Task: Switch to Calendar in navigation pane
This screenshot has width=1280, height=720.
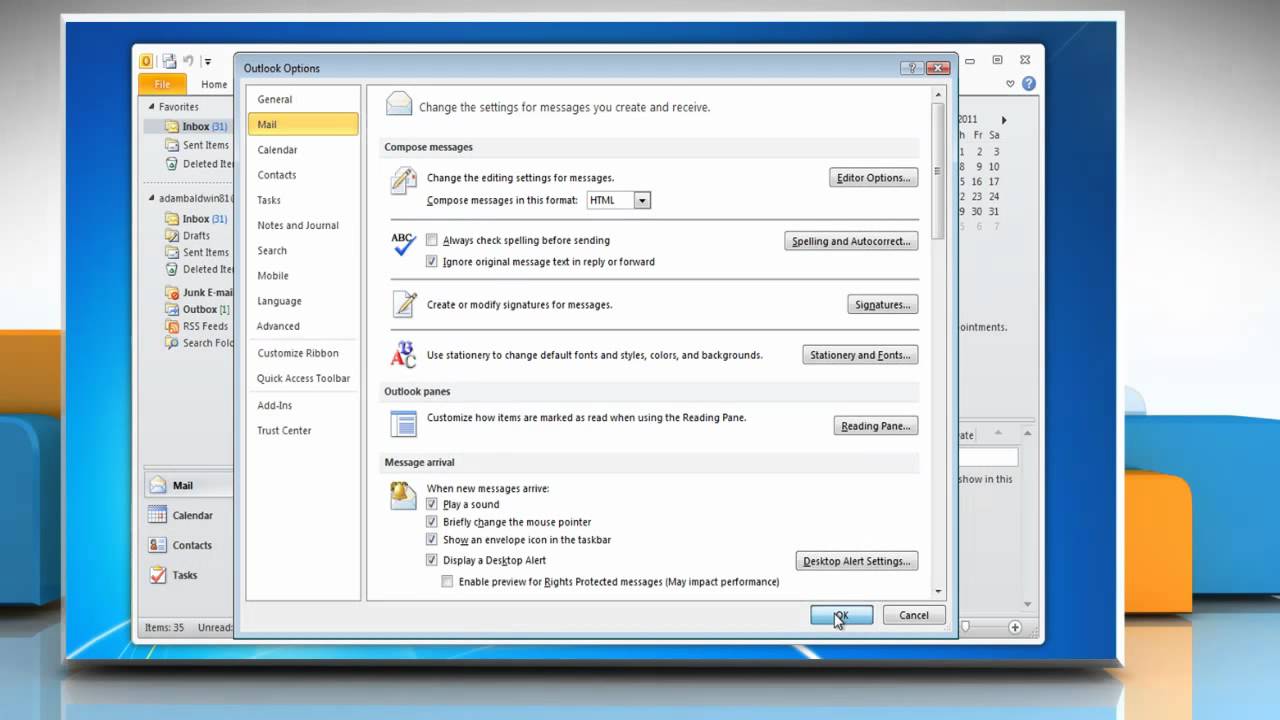Action: (188, 515)
